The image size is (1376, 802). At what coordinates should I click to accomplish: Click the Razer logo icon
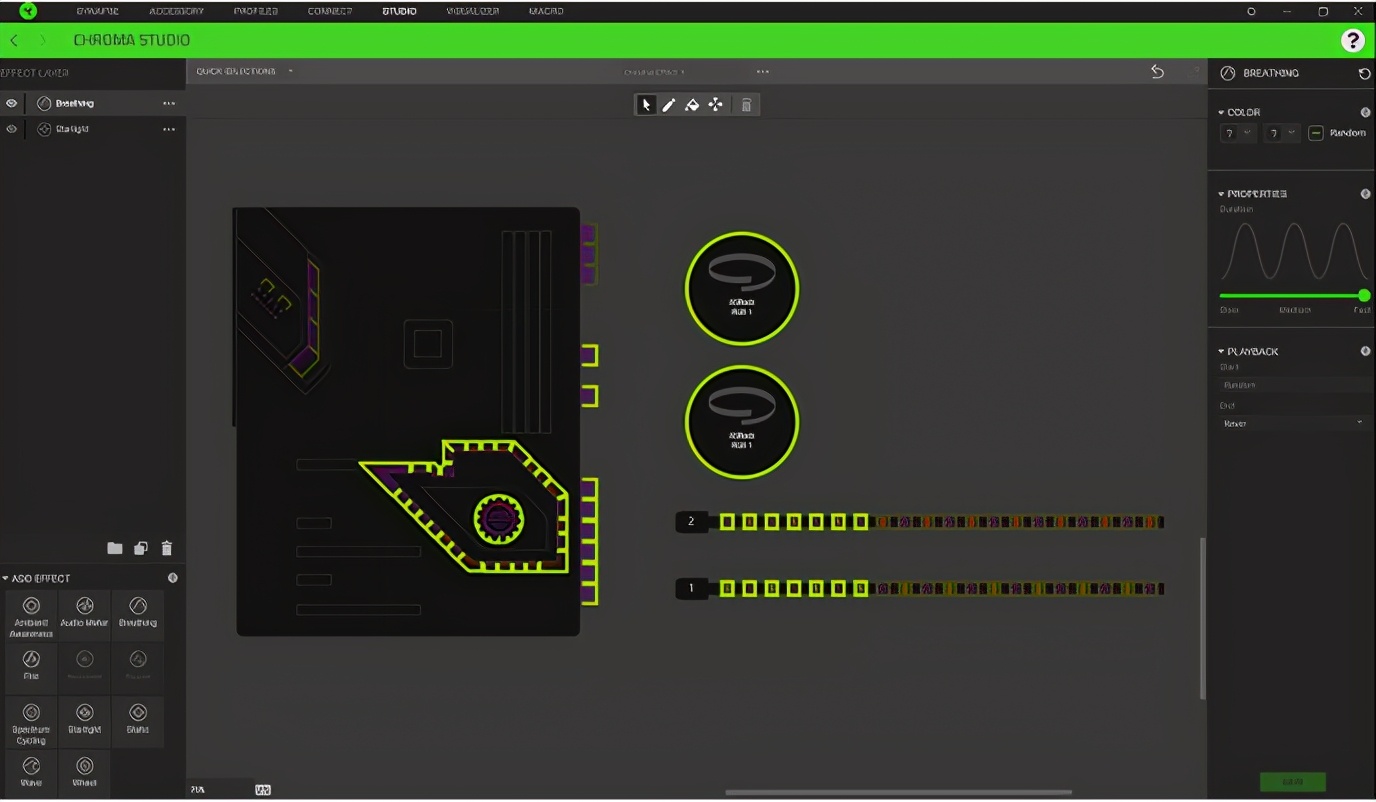tap(28, 11)
